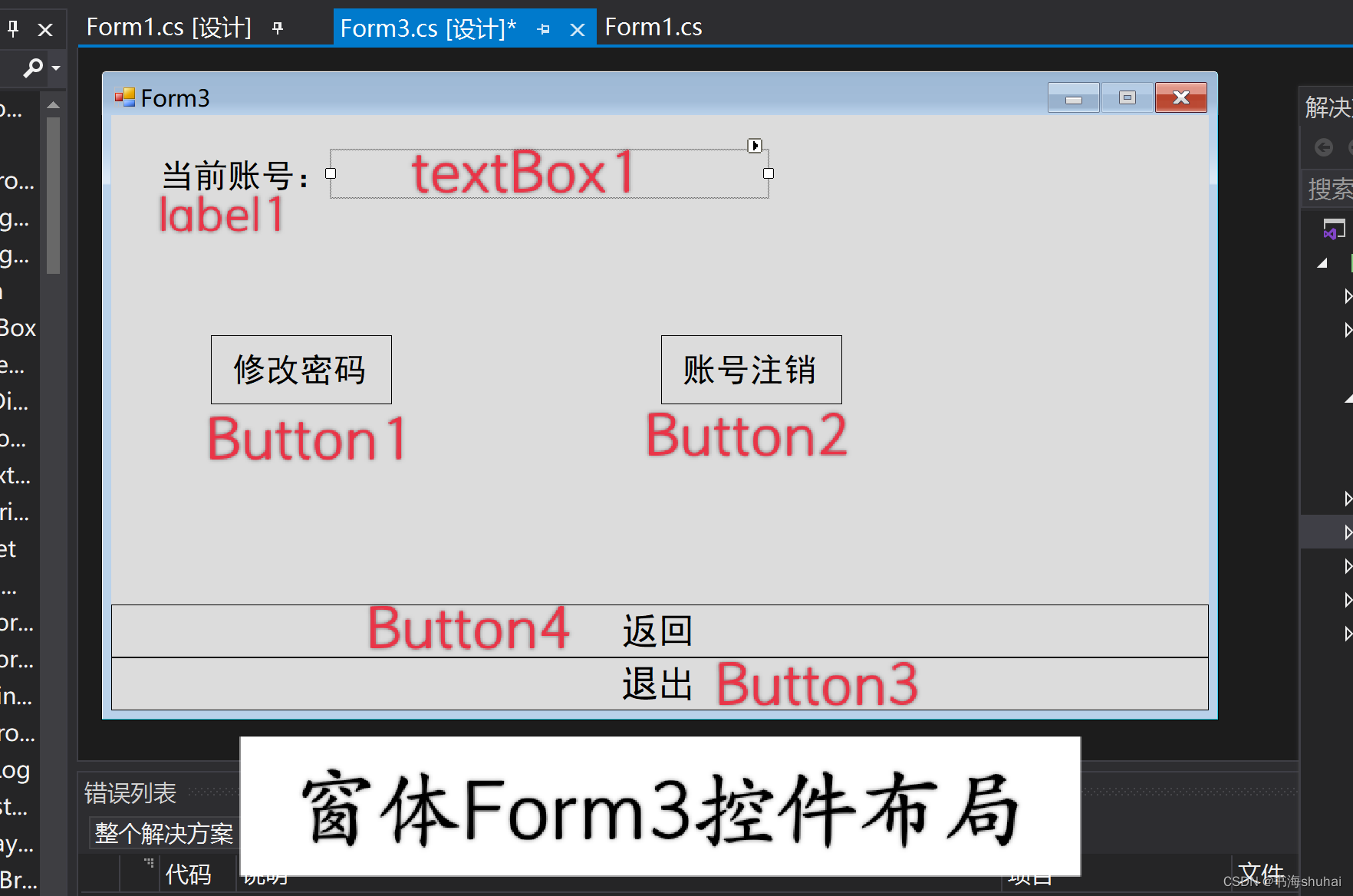1353x896 pixels.
Task: Collapse the expanded project node
Action: pos(1322,263)
